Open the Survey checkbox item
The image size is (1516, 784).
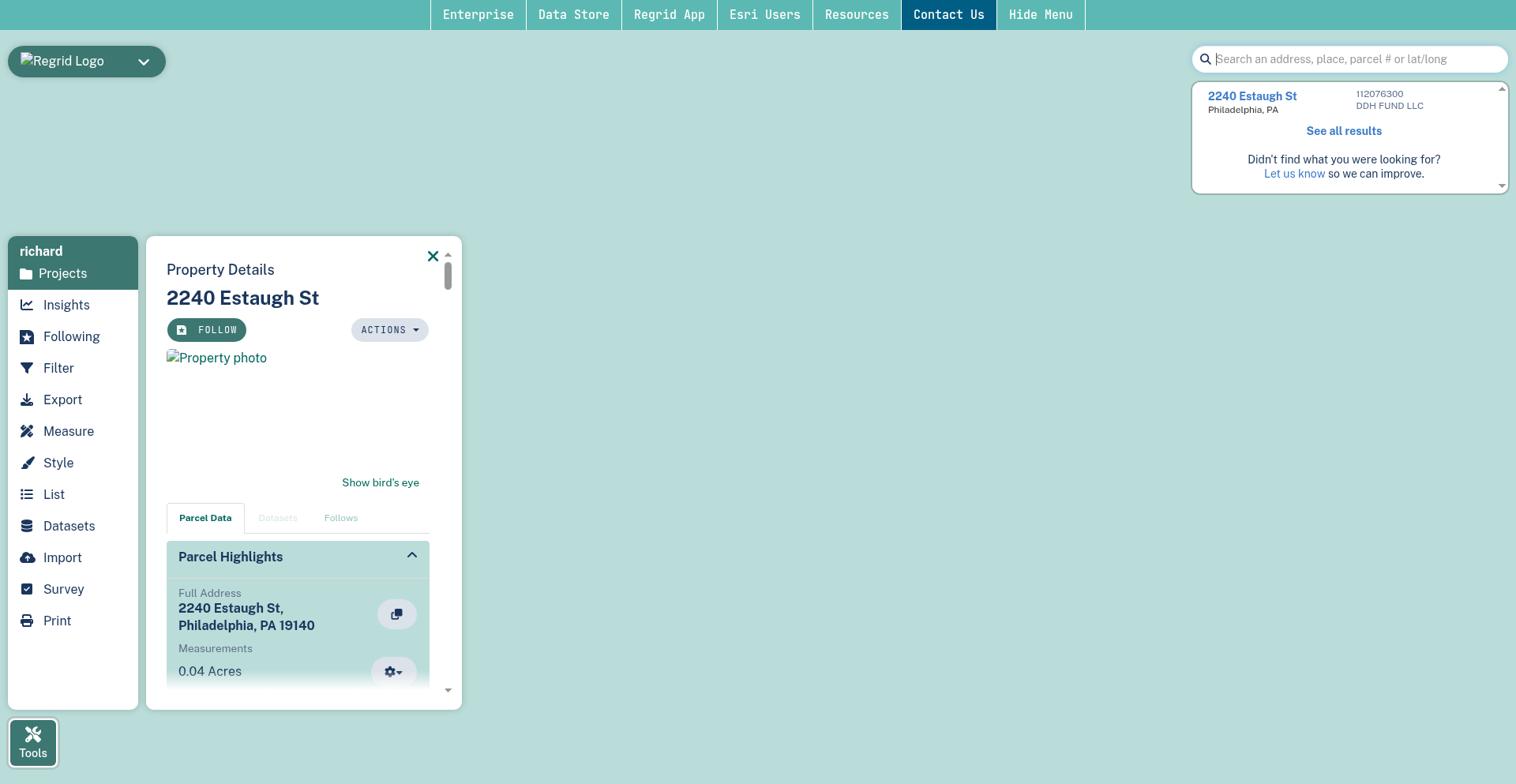click(27, 589)
